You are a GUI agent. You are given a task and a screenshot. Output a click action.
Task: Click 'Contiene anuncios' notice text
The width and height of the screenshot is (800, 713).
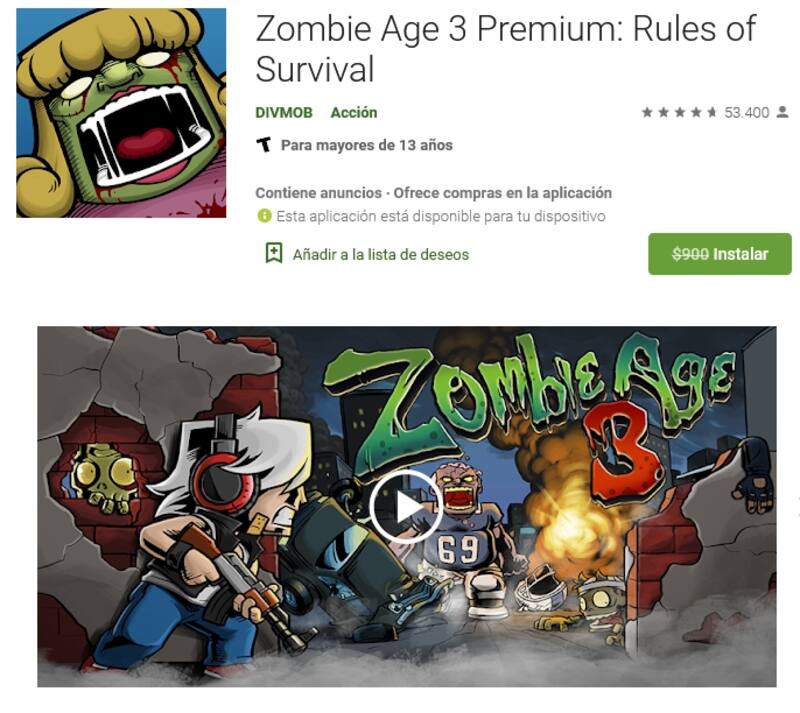click(318, 193)
